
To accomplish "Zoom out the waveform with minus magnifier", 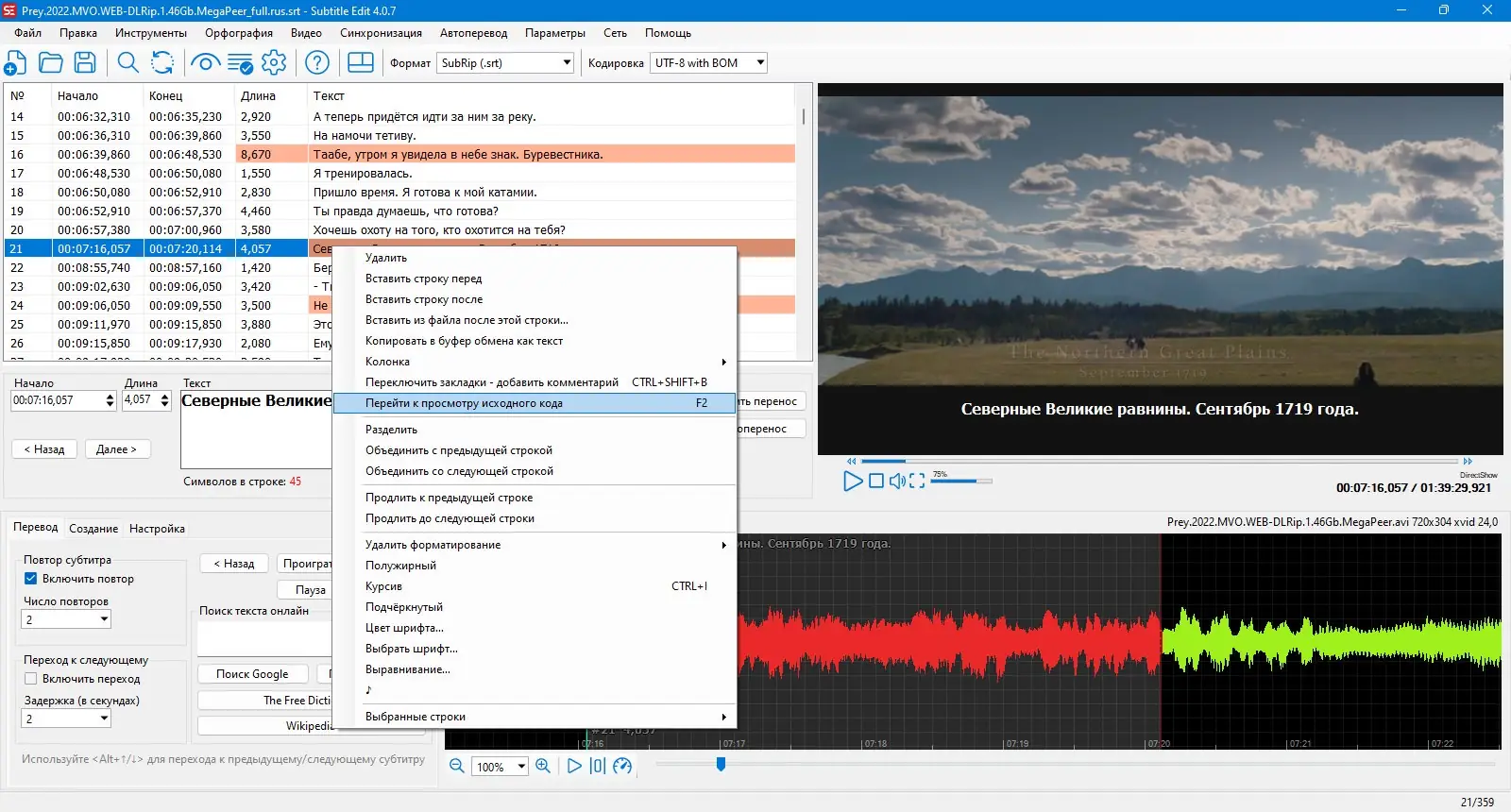I will tap(457, 767).
